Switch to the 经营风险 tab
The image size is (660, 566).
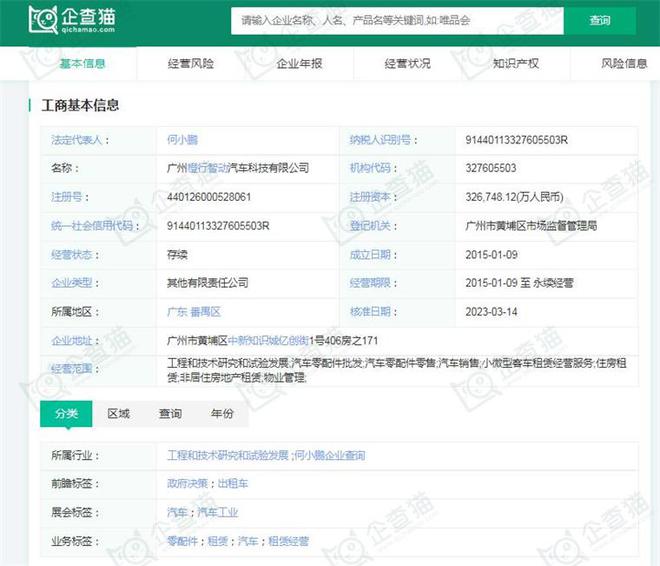pyautogui.click(x=191, y=64)
